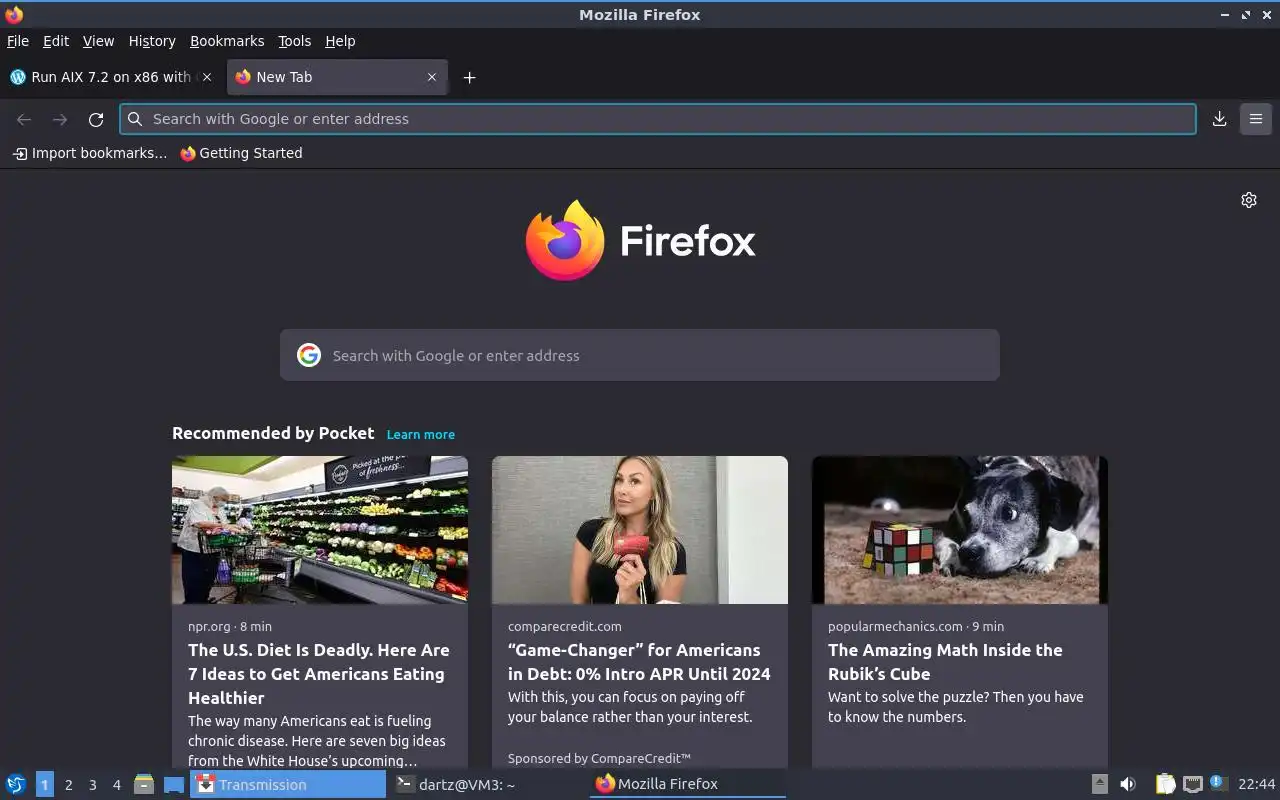Open new tab with plus button

click(x=469, y=77)
